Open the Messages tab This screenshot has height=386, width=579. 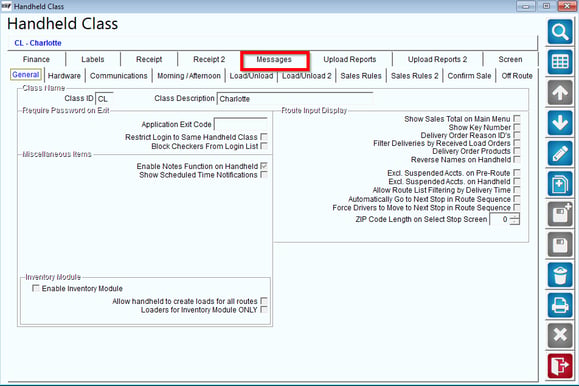pyautogui.click(x=274, y=59)
